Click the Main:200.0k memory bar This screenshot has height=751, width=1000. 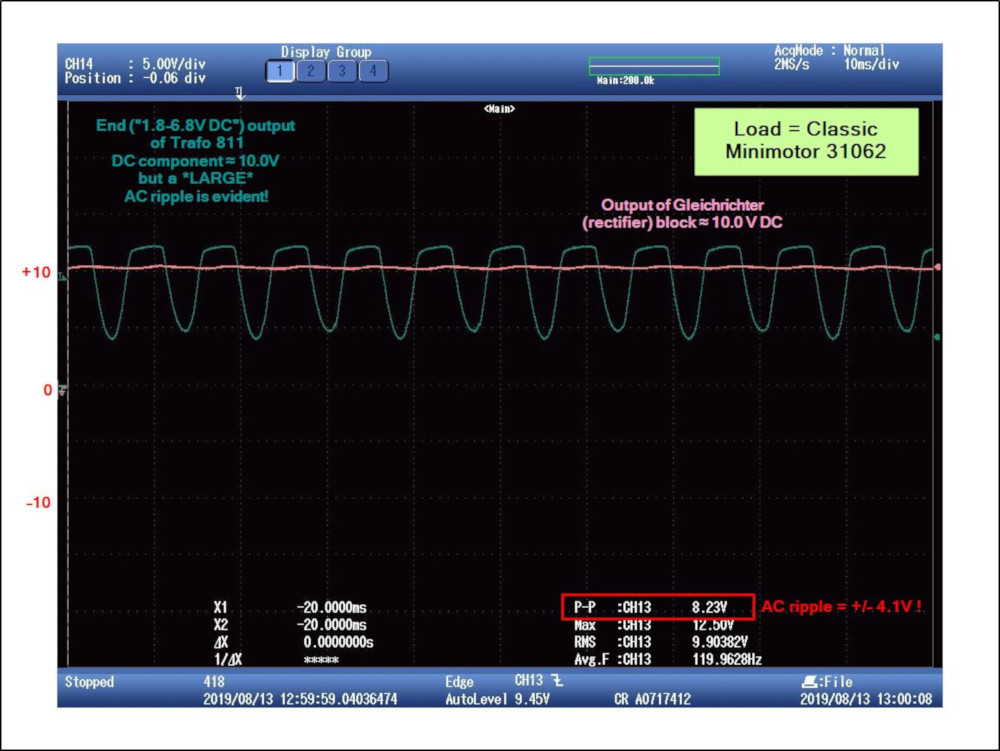point(654,66)
